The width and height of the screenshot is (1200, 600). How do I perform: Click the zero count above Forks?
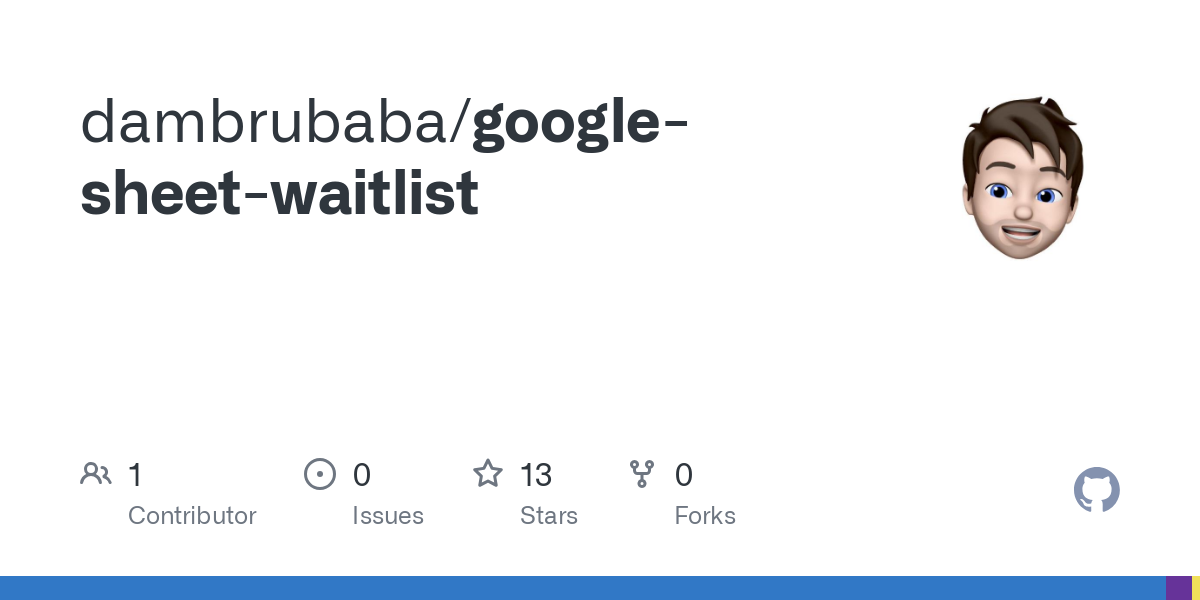pos(684,475)
